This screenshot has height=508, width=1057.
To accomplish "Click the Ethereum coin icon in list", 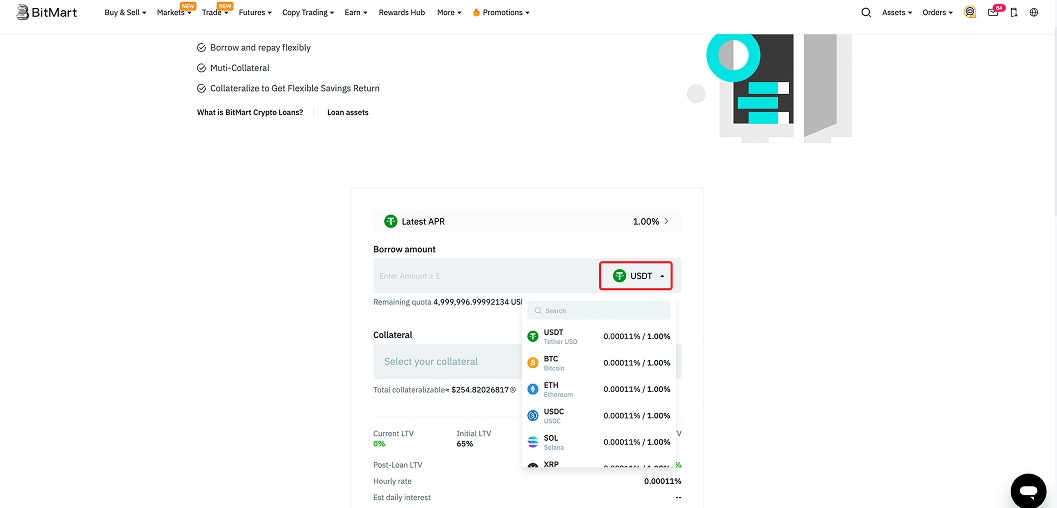I will [533, 389].
